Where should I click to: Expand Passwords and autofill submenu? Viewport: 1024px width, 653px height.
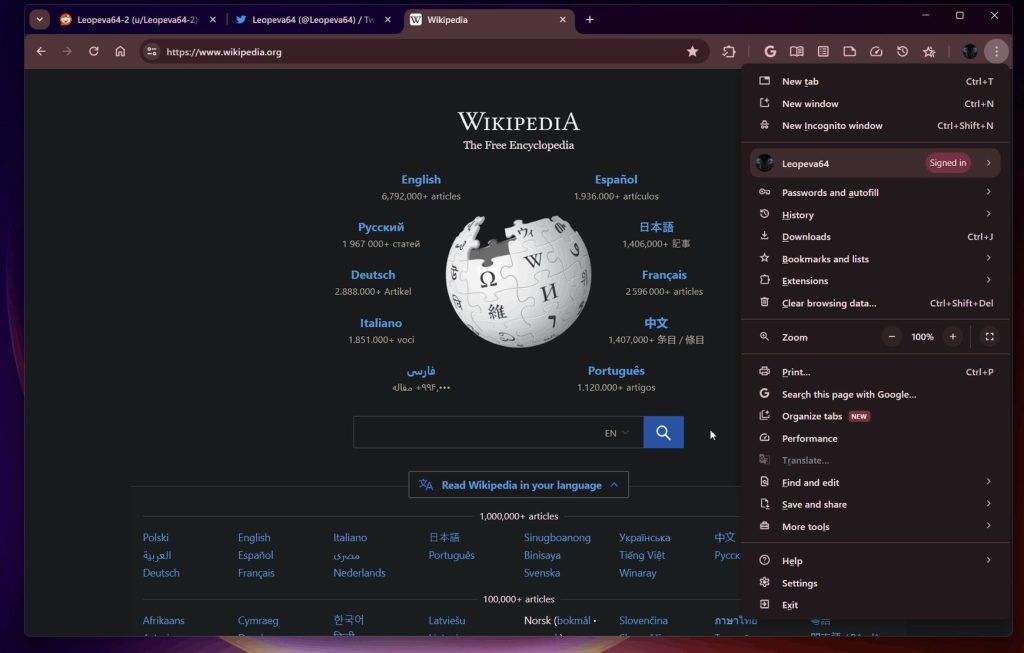coord(875,193)
